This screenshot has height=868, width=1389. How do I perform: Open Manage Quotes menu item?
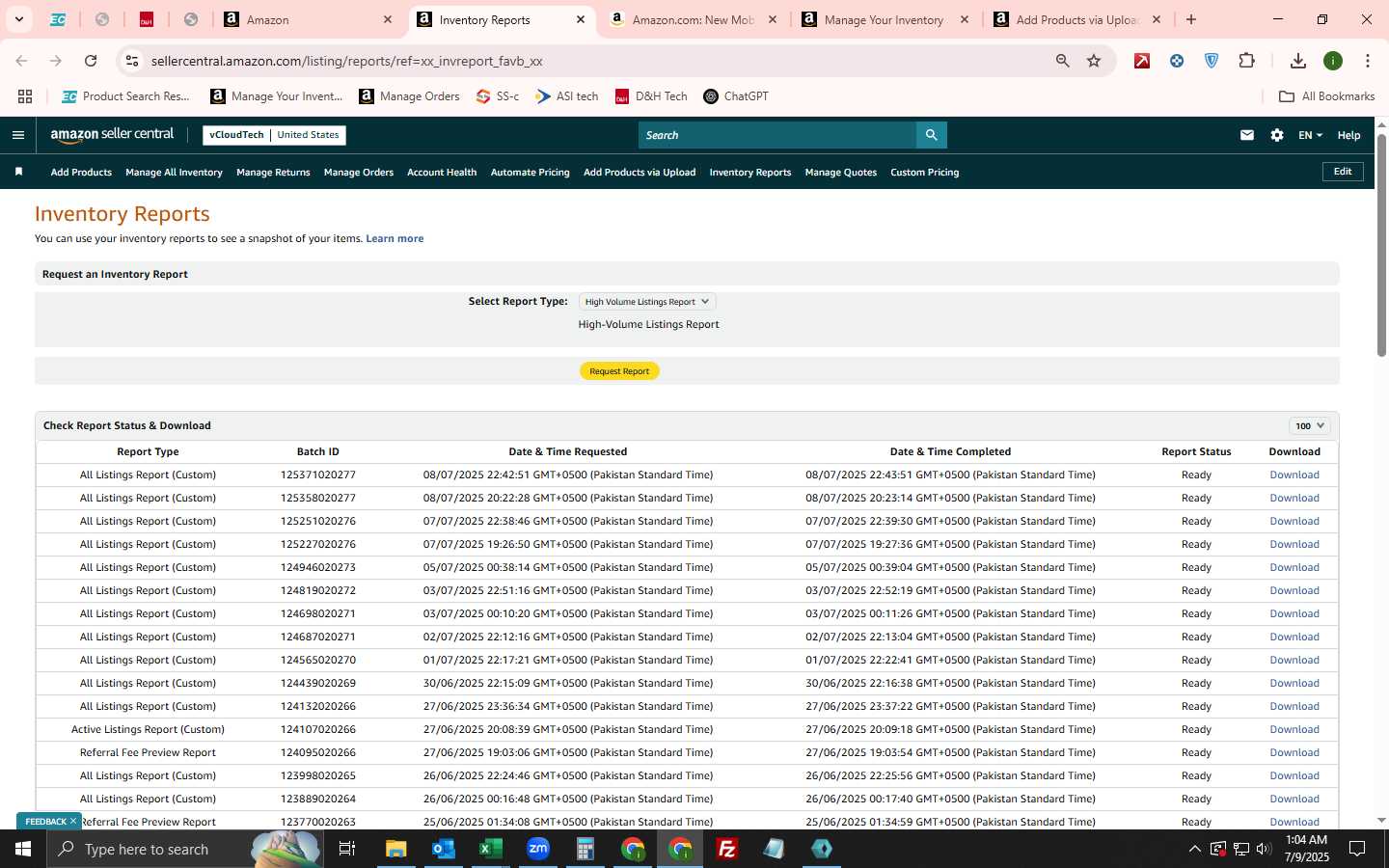pyautogui.click(x=841, y=173)
